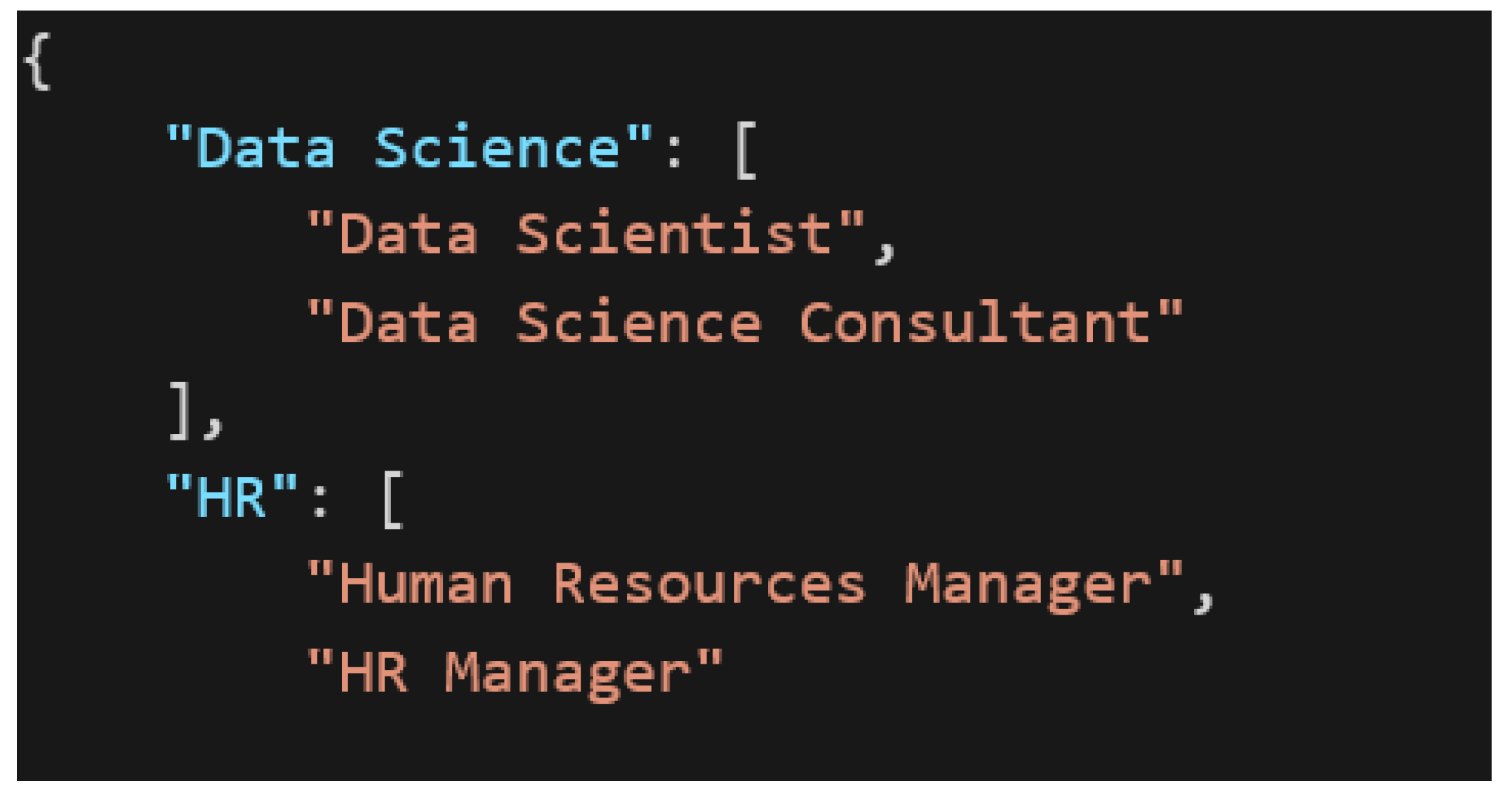Click "Science" in "Data Science Consultant"
The image size is (1512, 800).
(638, 322)
